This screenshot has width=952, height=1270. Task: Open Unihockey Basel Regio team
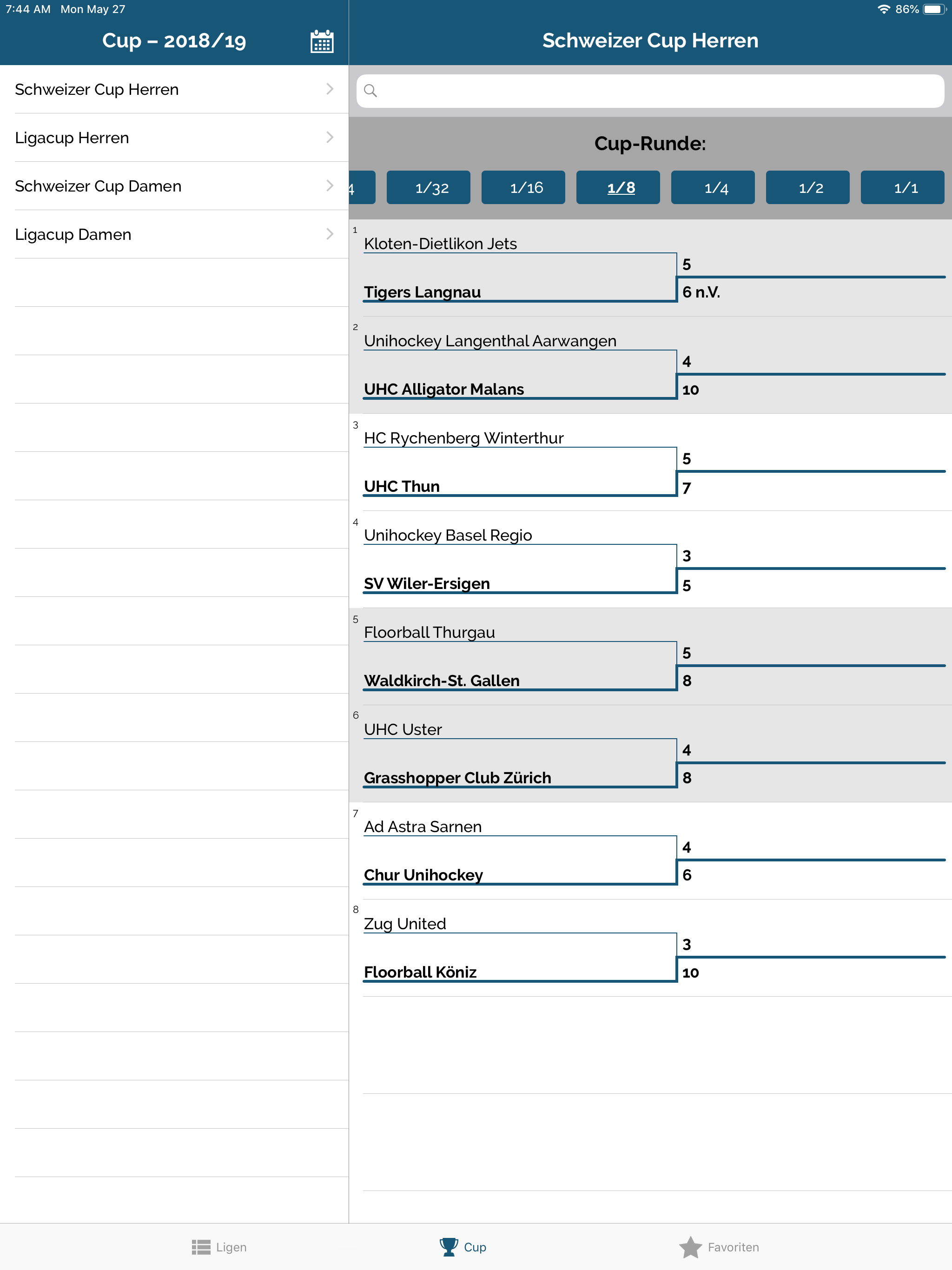pyautogui.click(x=448, y=535)
